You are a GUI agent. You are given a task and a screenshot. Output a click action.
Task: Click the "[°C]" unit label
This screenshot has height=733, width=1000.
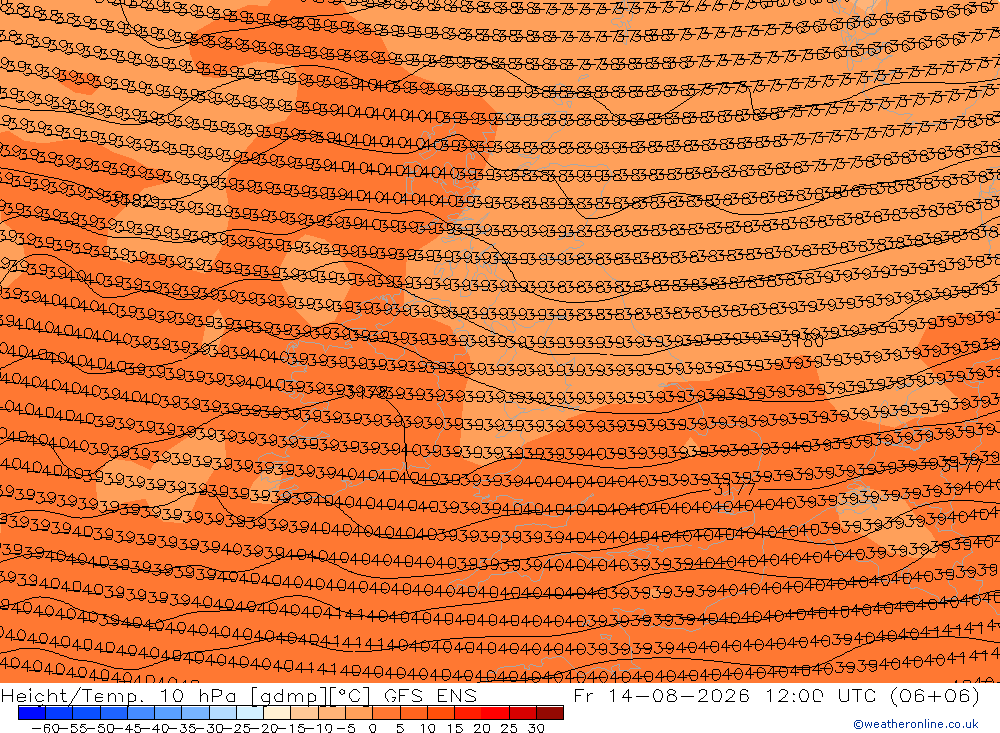point(350,695)
